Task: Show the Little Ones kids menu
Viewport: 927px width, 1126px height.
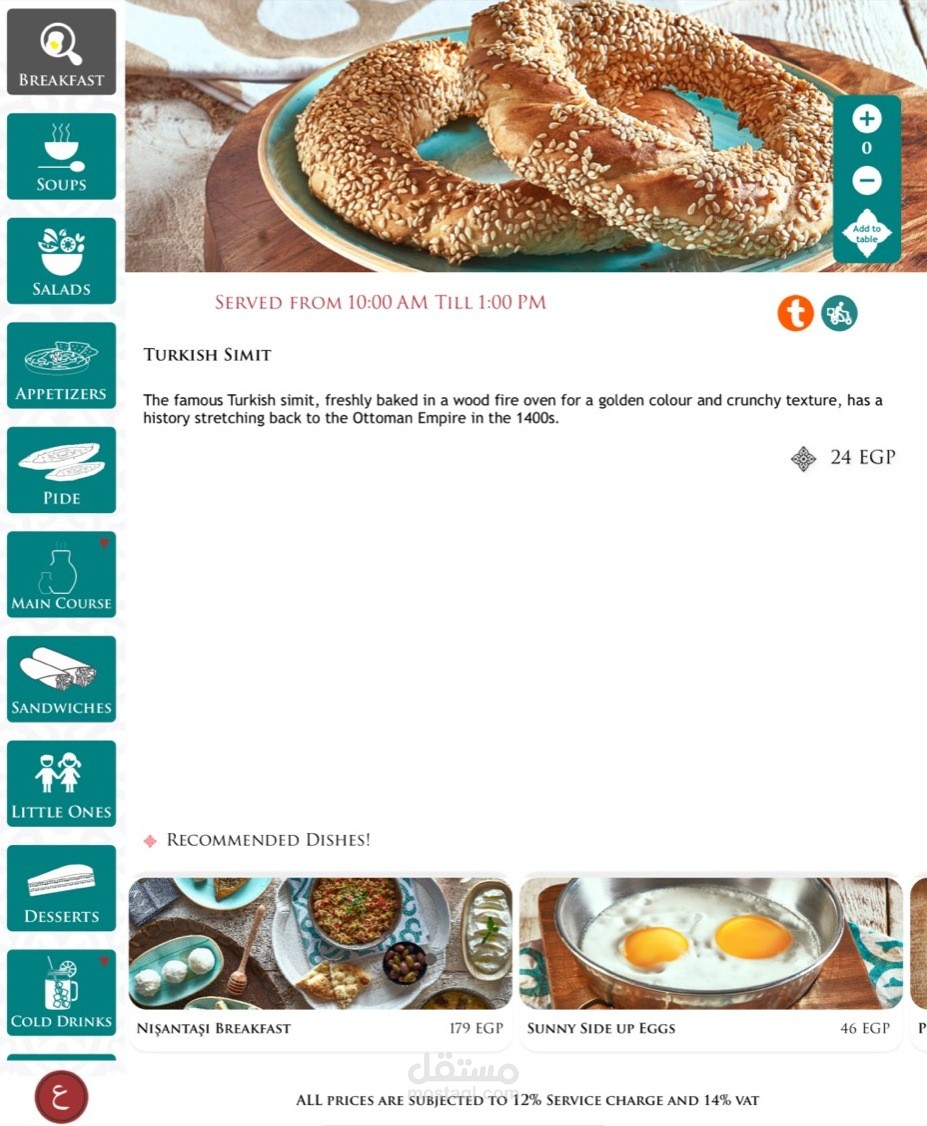Action: (61, 783)
